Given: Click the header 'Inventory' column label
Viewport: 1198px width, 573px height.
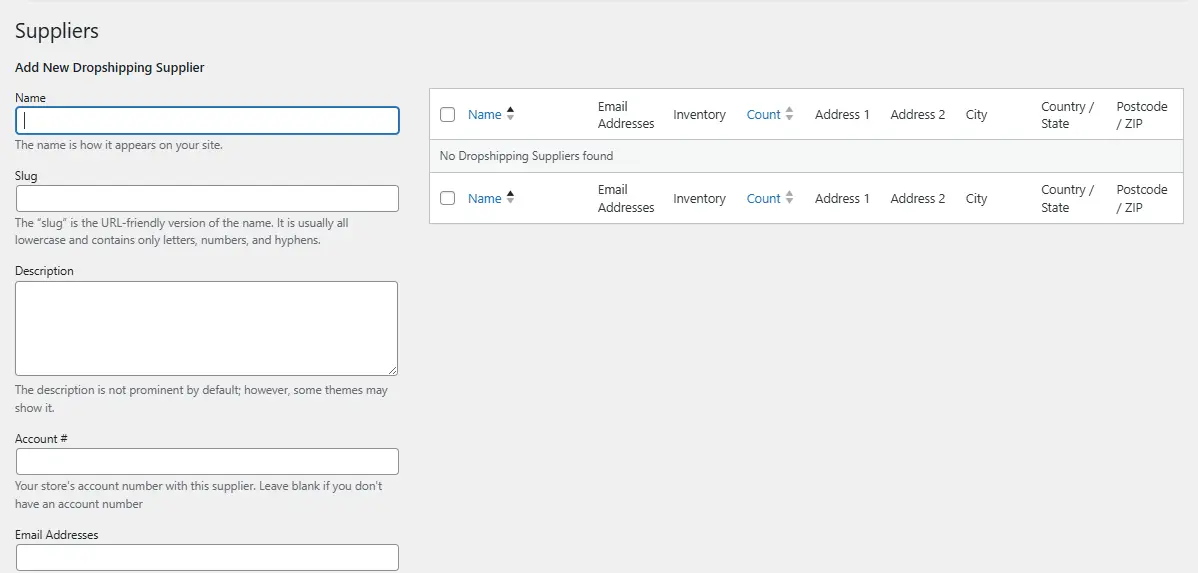Looking at the screenshot, I should pyautogui.click(x=699, y=115).
